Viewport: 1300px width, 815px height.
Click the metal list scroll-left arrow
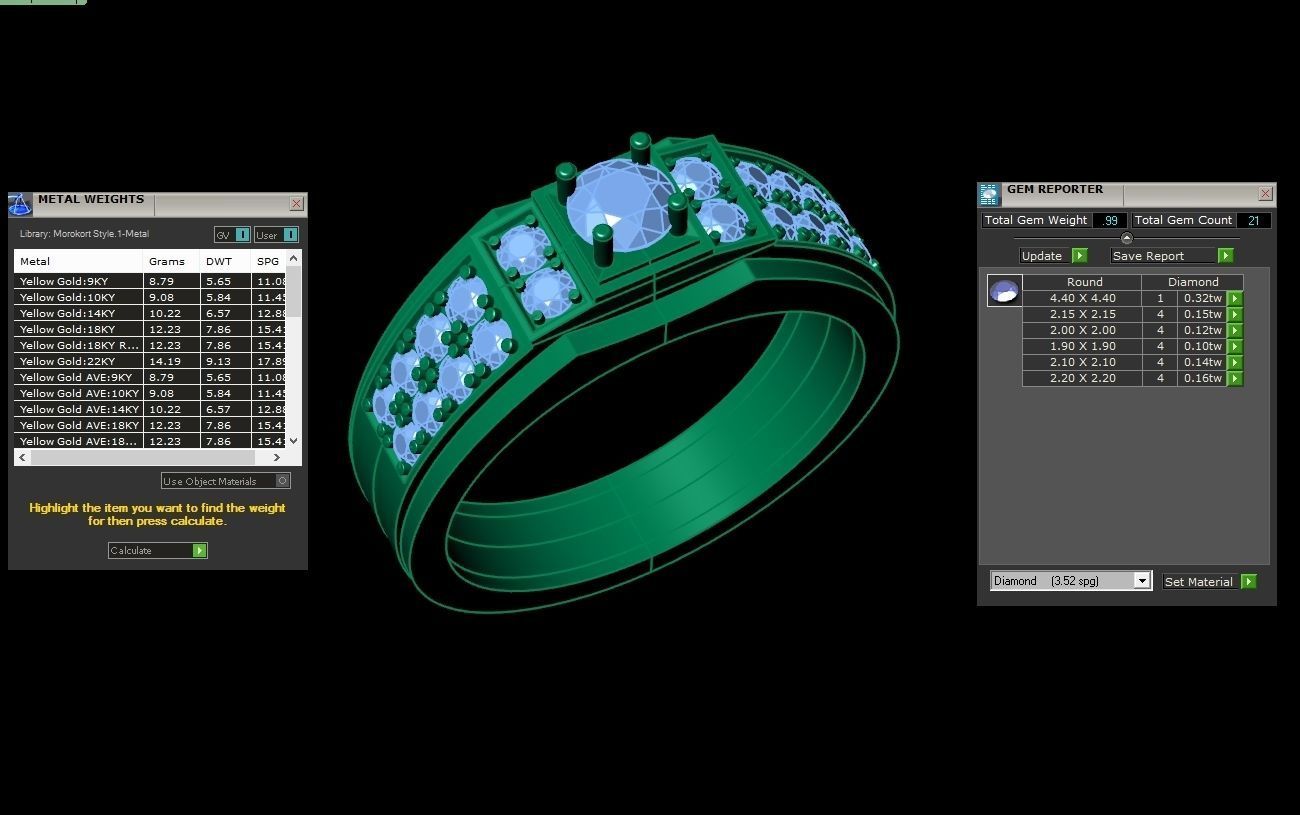pos(22,457)
